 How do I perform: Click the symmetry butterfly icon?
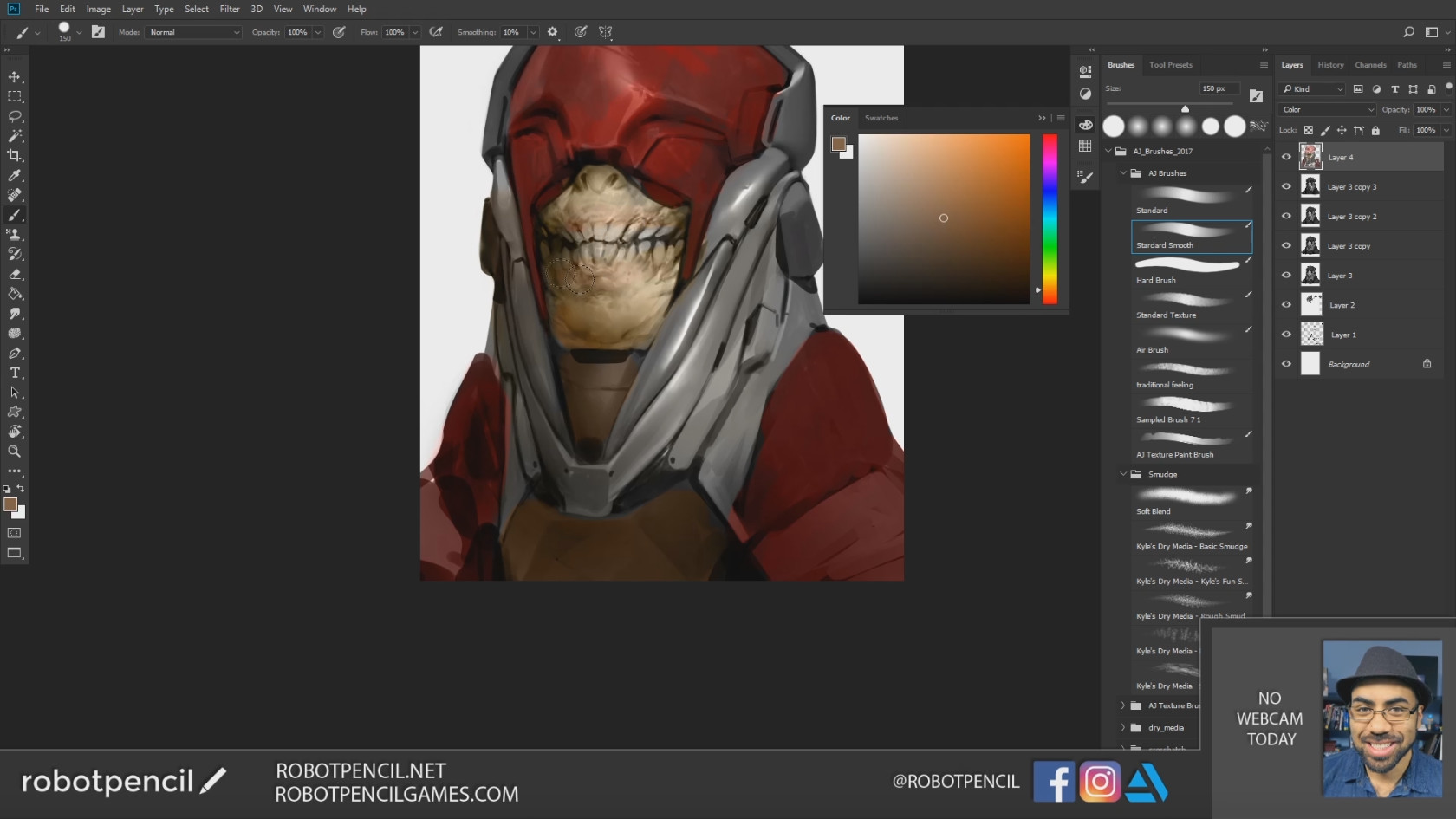[606, 32]
